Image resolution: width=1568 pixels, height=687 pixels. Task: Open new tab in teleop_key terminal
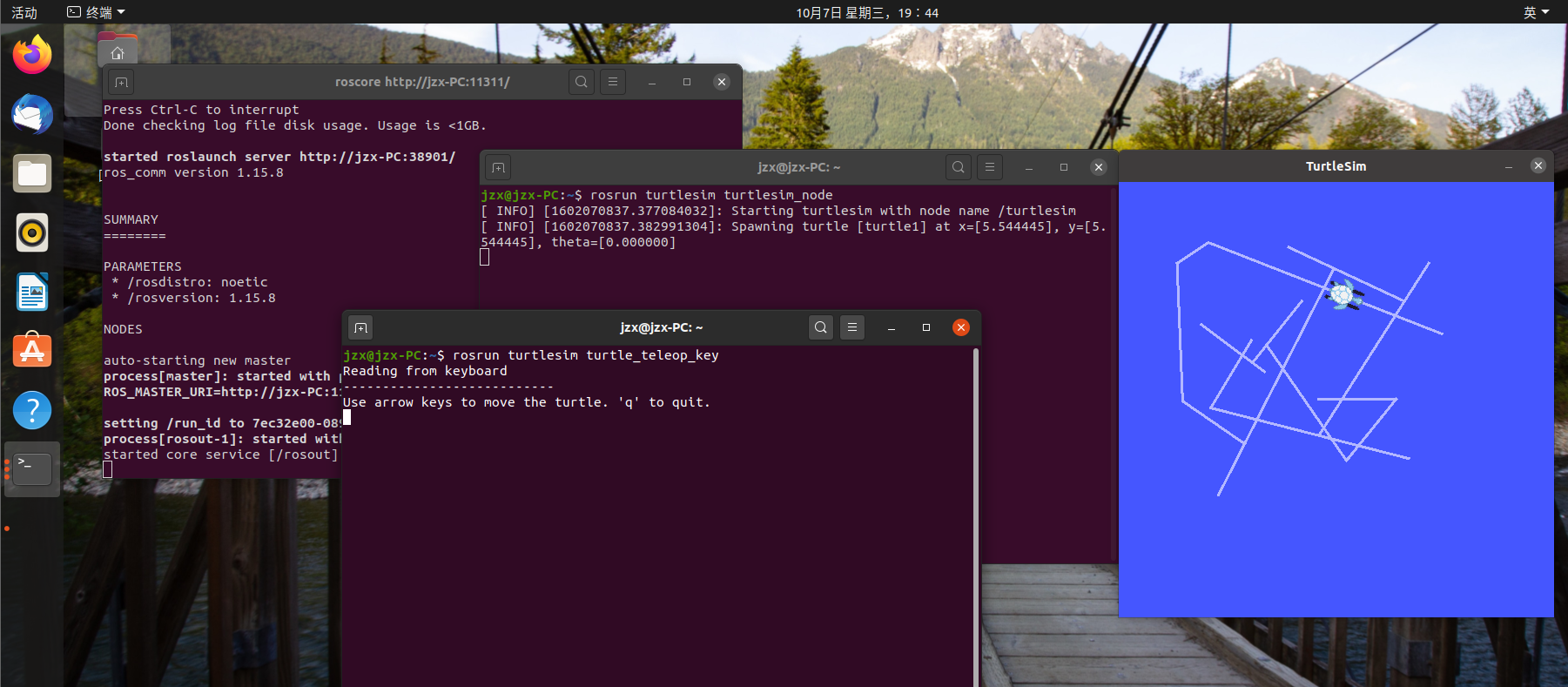[x=360, y=327]
